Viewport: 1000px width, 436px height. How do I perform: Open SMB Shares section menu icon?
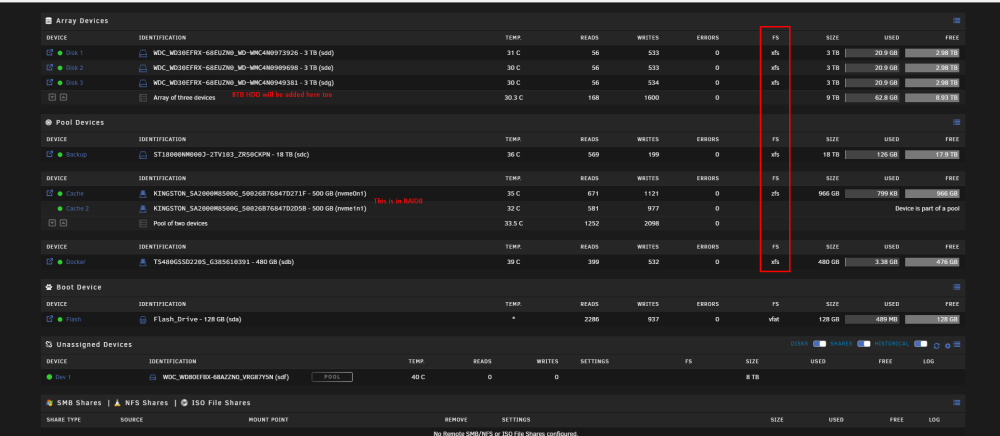tap(957, 403)
